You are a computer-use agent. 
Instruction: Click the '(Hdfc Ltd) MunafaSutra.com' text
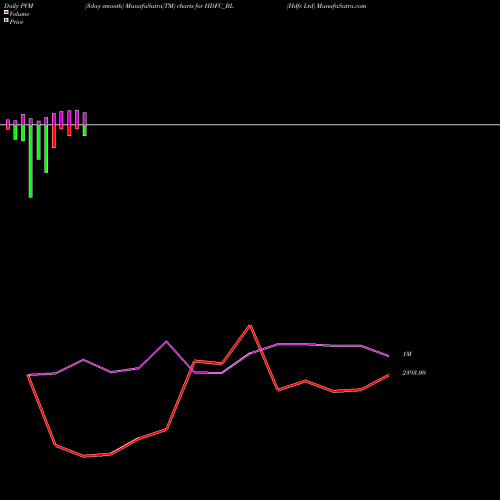(x=326, y=6)
